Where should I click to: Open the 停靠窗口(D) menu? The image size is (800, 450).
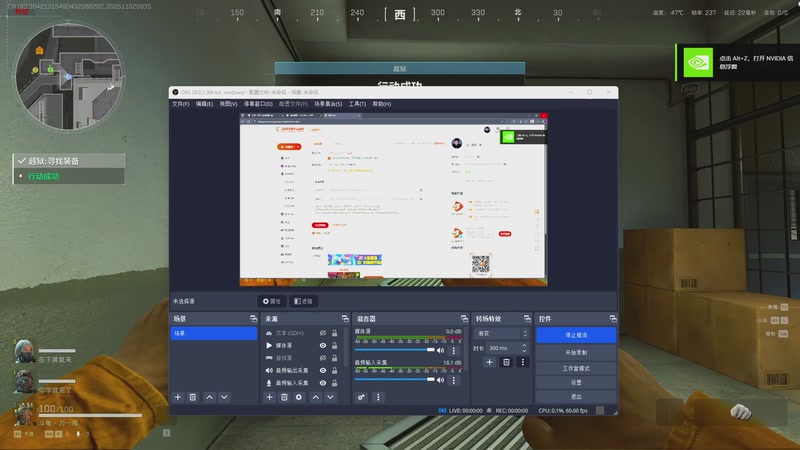click(x=258, y=104)
